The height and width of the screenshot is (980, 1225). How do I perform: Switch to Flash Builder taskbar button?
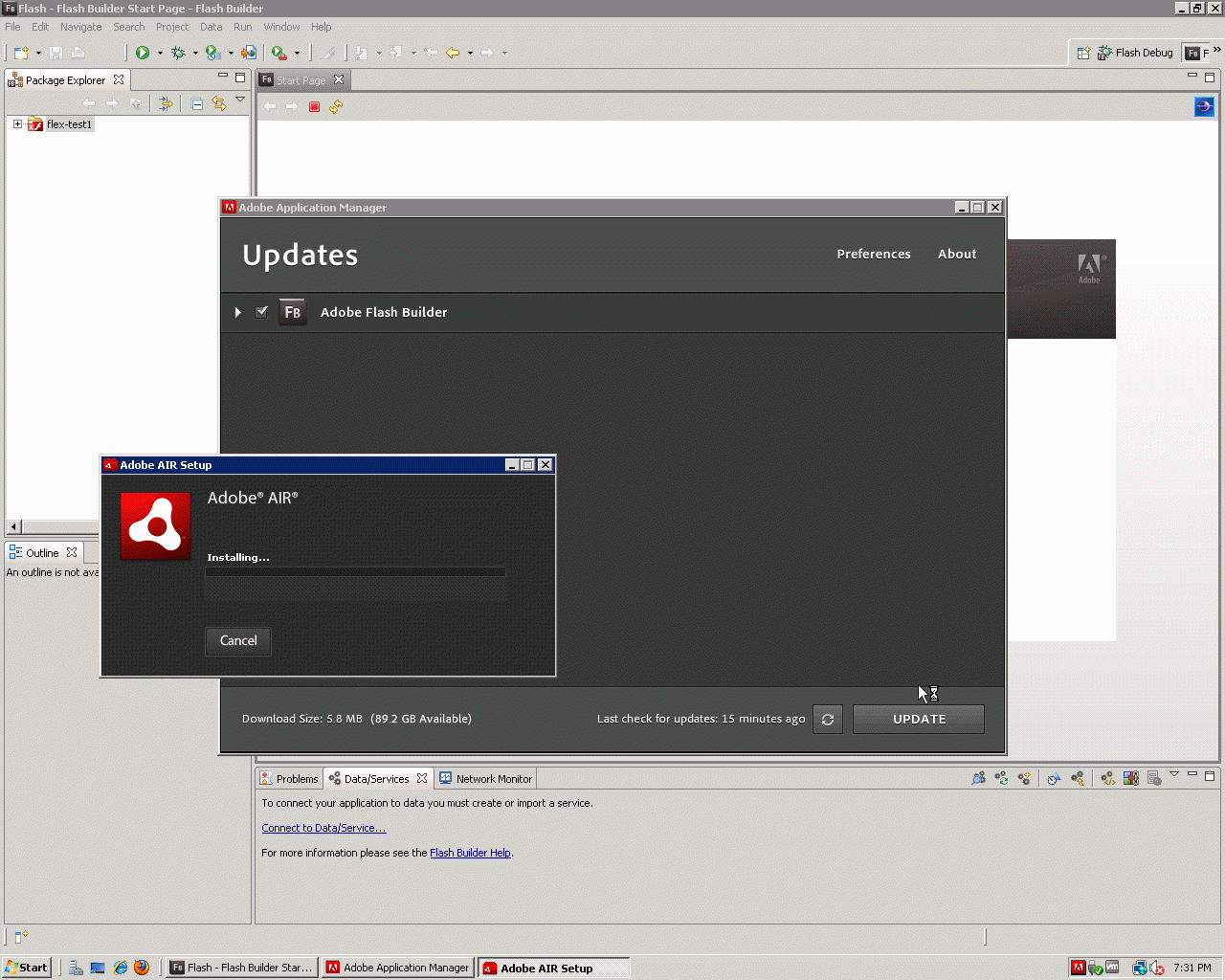(x=241, y=968)
